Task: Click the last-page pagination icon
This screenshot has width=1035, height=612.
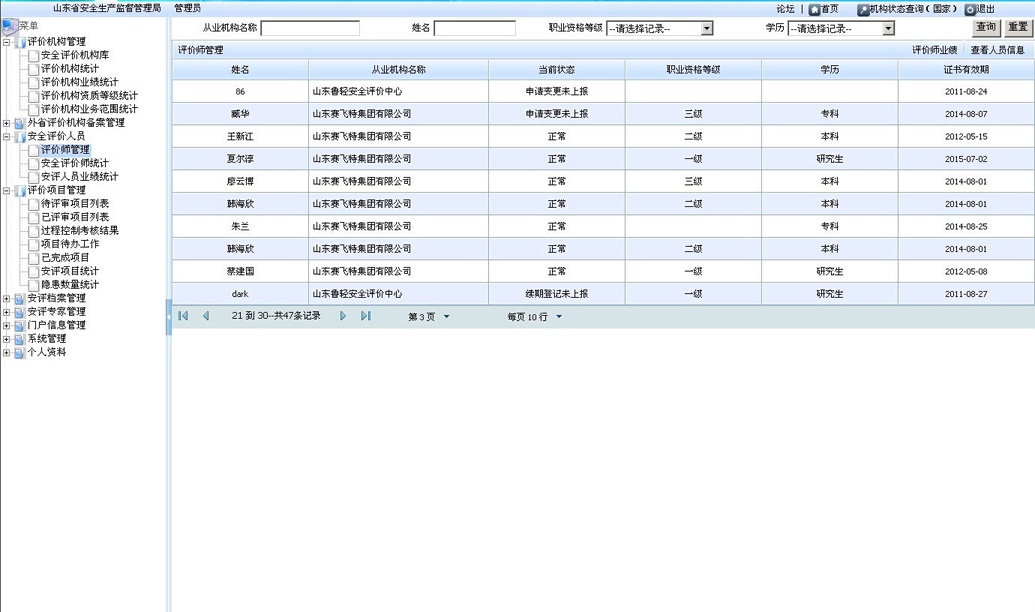Action: pos(364,316)
